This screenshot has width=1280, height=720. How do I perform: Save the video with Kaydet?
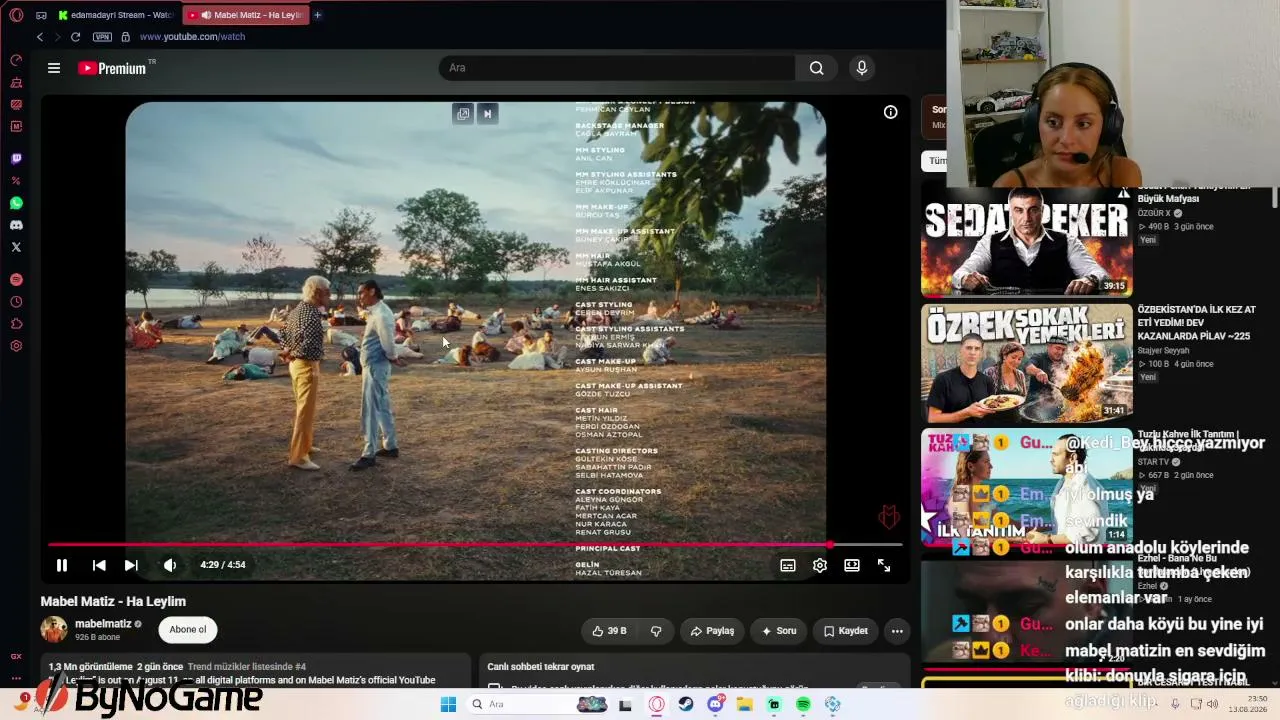[846, 631]
